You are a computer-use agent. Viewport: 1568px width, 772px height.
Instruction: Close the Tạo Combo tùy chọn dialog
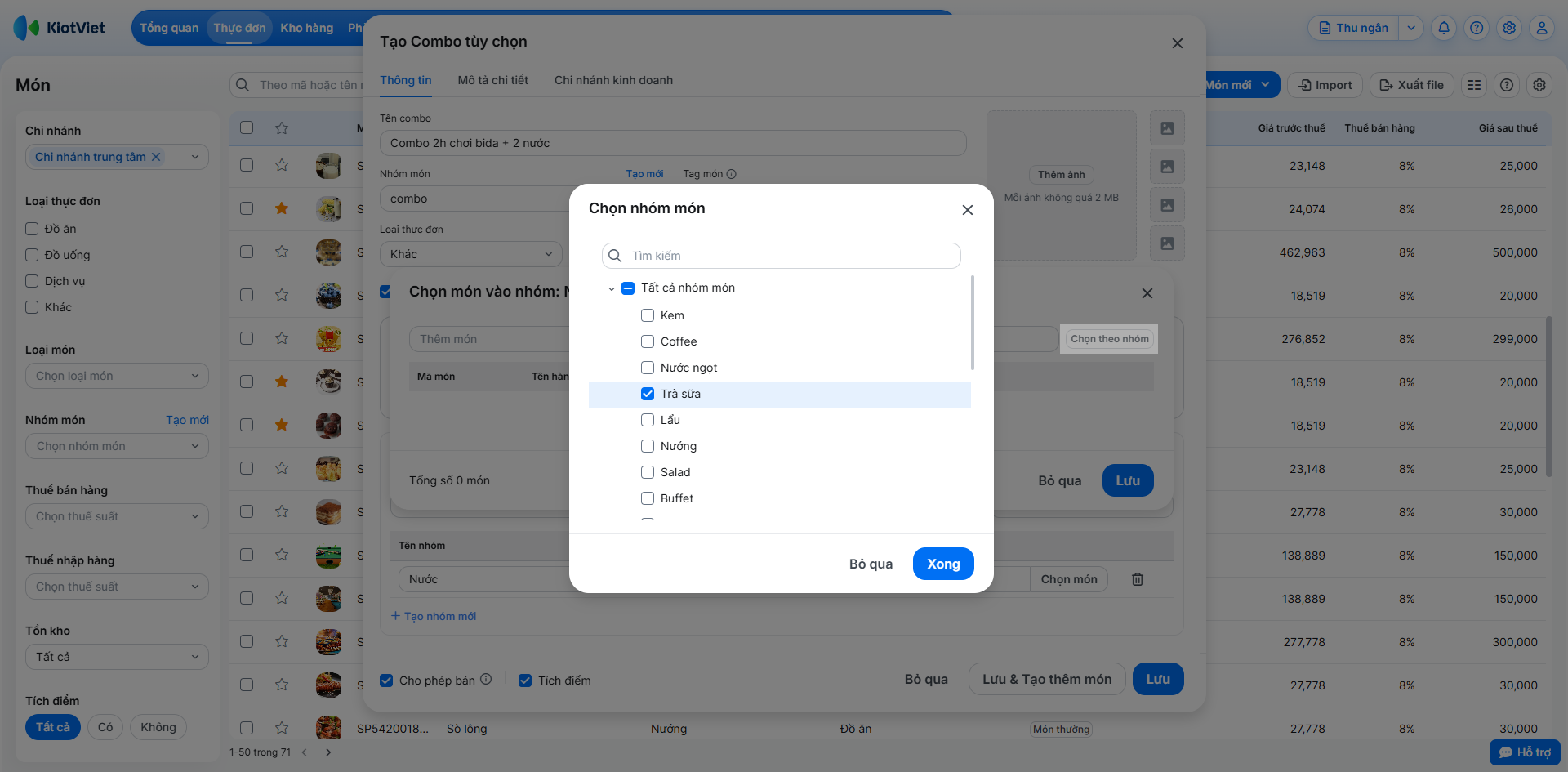click(1178, 43)
